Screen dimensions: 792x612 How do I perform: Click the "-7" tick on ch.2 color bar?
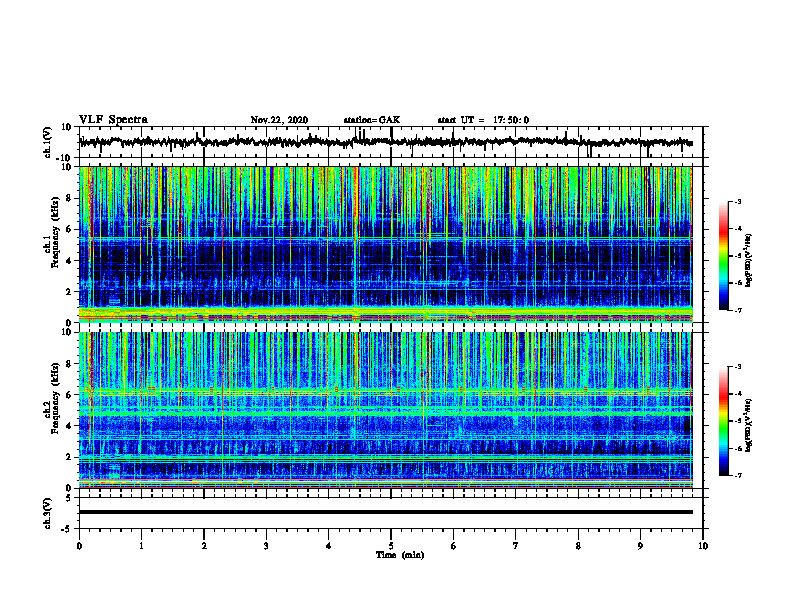737,475
